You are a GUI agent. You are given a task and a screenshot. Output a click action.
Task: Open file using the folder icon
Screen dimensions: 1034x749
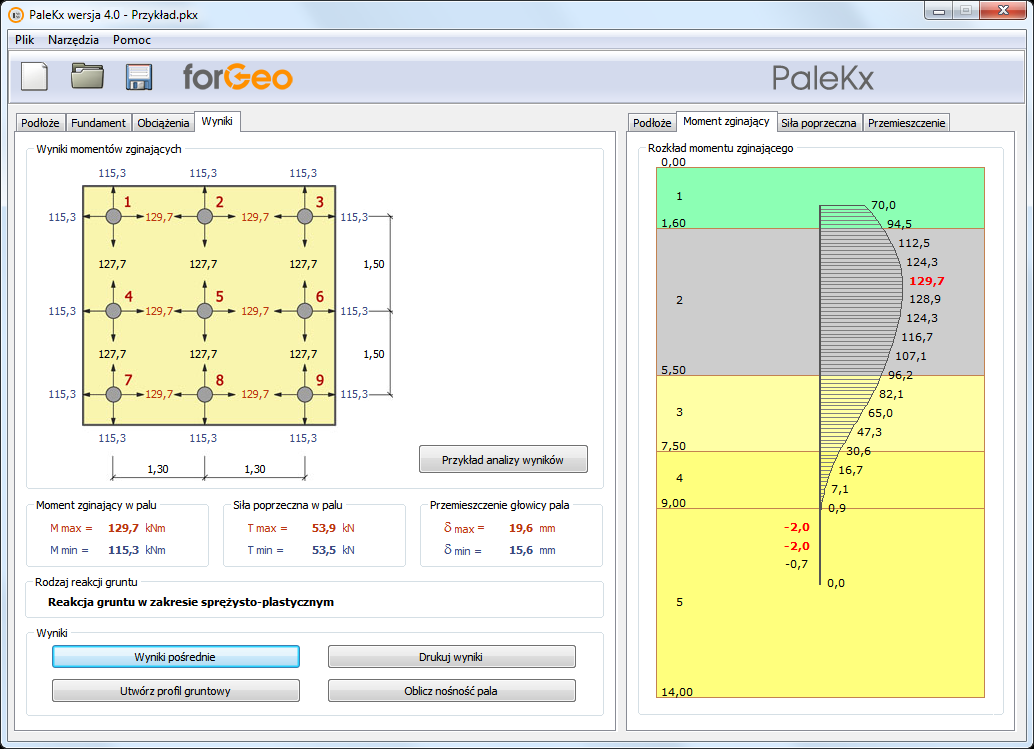[x=87, y=77]
